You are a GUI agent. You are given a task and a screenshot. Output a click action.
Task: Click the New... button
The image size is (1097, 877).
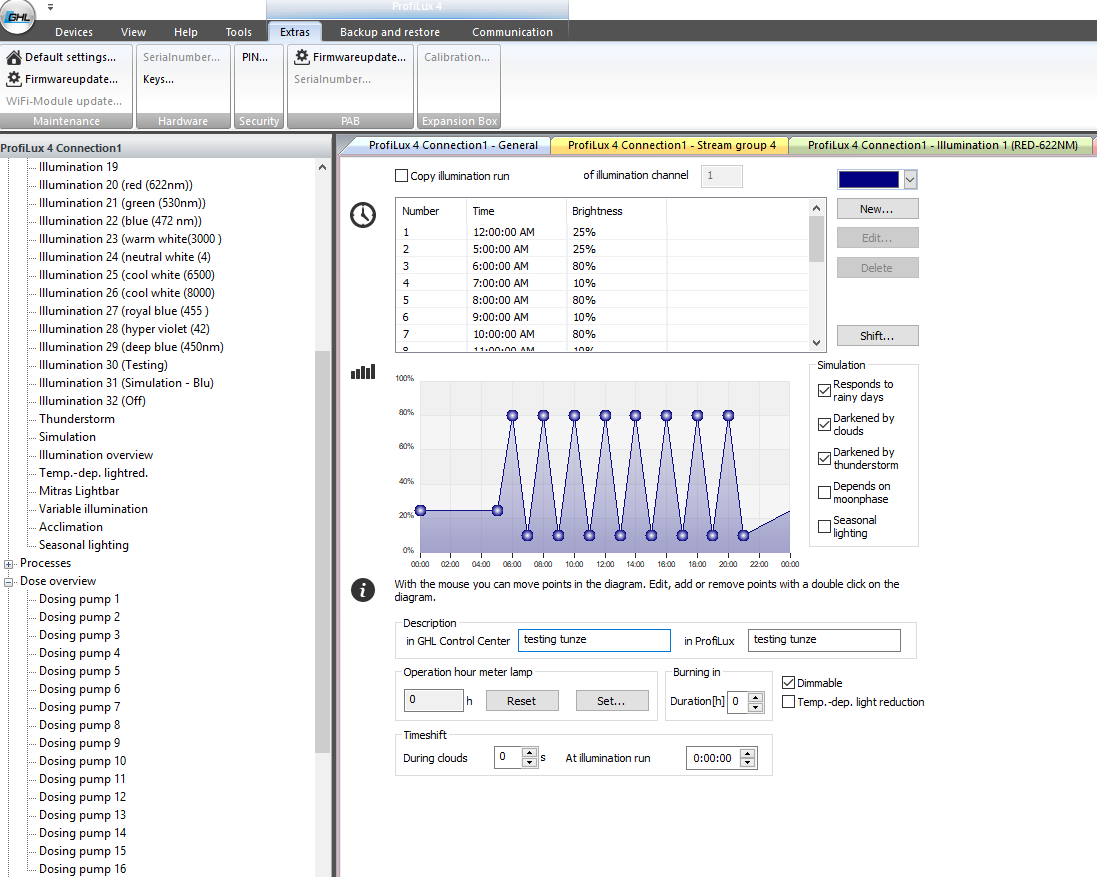point(877,209)
